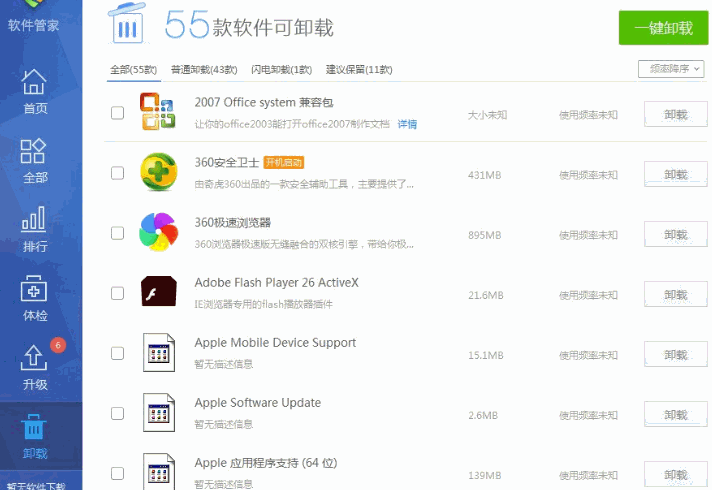
Task: Click 卸载 for 2007 Office system
Action: [676, 114]
